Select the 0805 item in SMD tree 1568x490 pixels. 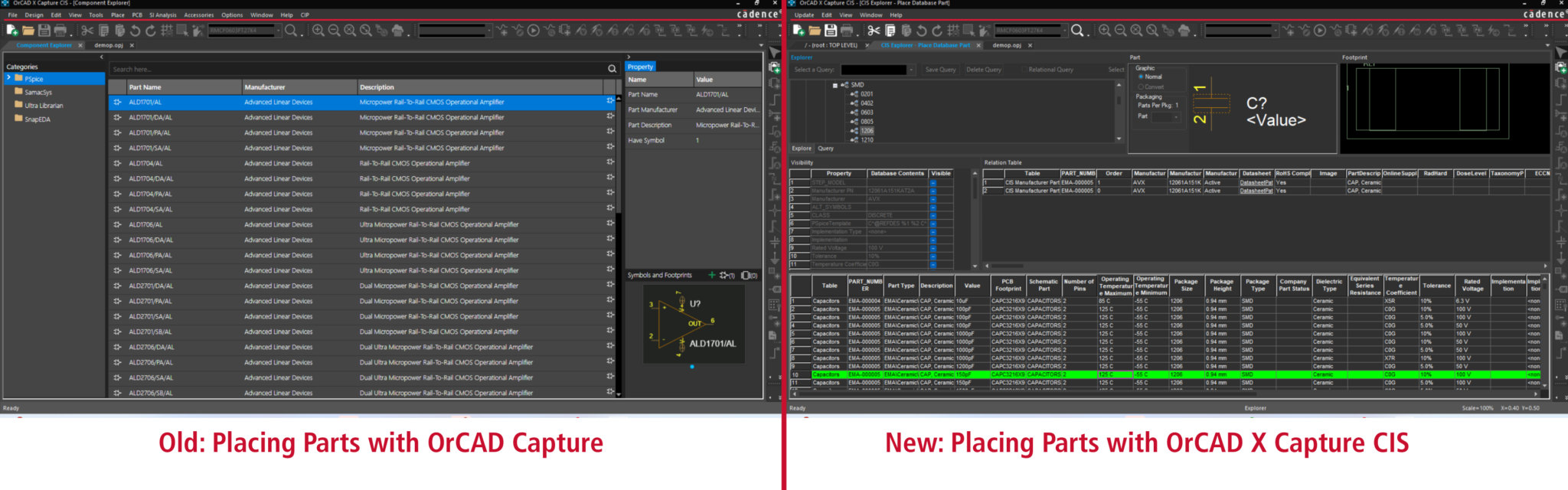[x=867, y=122]
